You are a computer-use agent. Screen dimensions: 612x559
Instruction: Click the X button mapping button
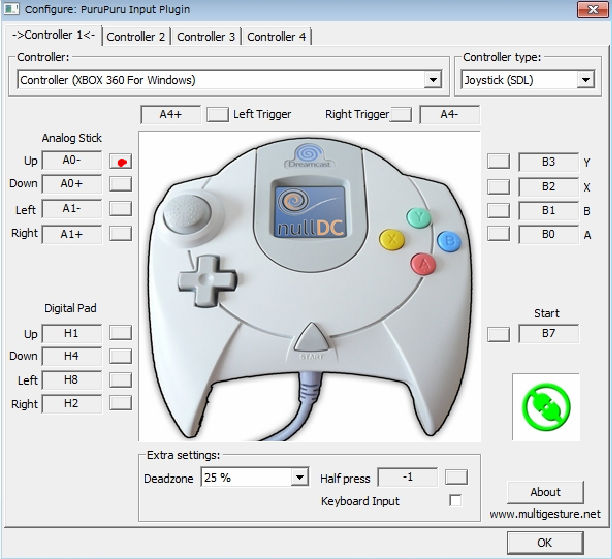tap(498, 187)
